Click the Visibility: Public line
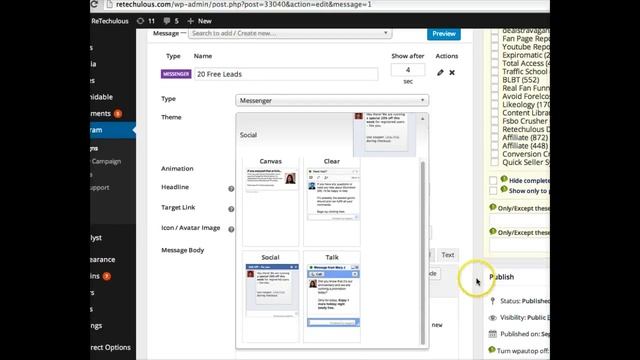The width and height of the screenshot is (640, 360). pos(525,318)
